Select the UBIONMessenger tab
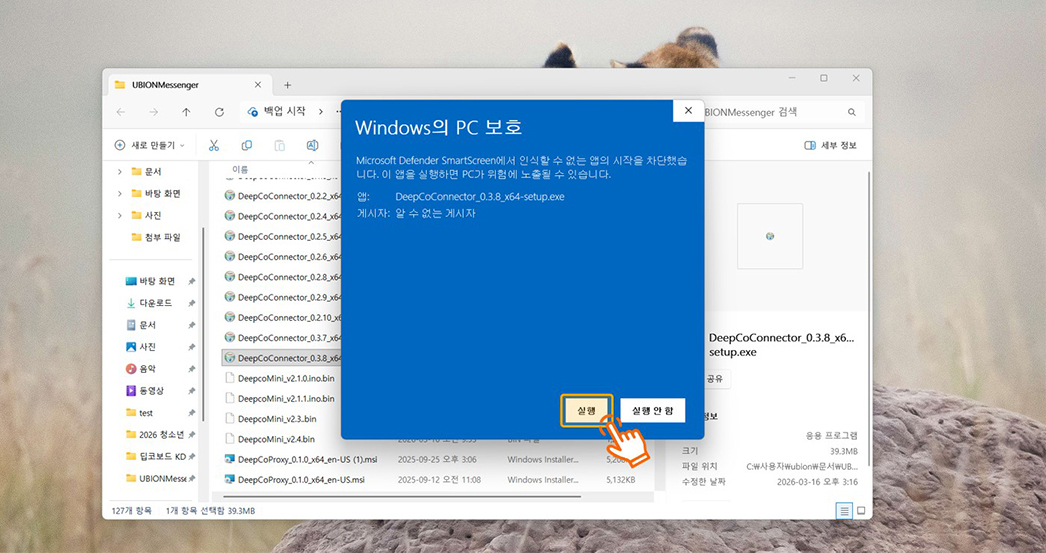Viewport: 1046px width, 553px height. click(x=190, y=85)
